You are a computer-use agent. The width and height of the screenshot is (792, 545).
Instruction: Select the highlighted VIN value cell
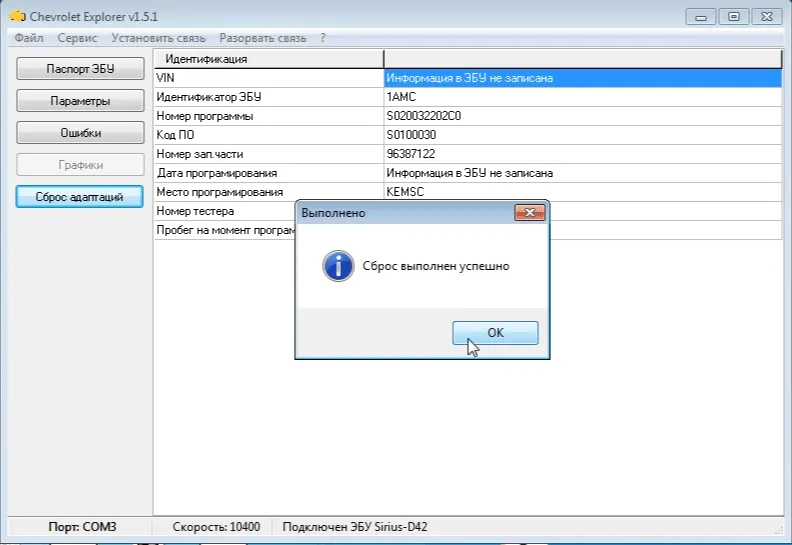pyautogui.click(x=583, y=78)
